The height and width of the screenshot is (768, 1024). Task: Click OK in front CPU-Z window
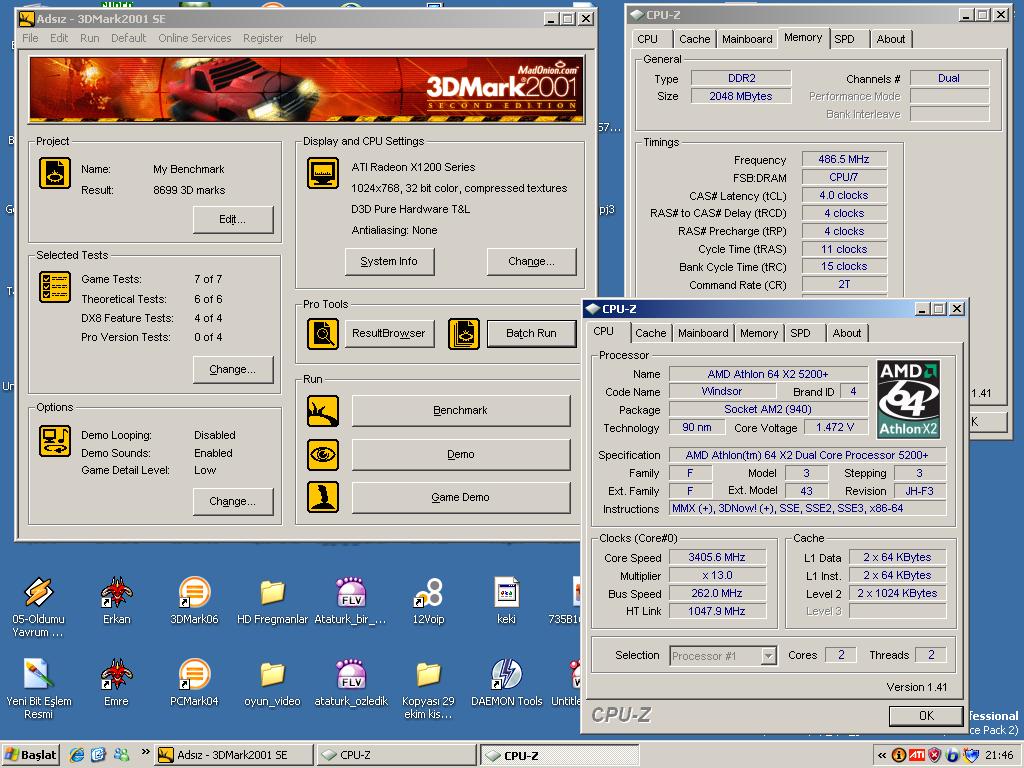pyautogui.click(x=925, y=716)
